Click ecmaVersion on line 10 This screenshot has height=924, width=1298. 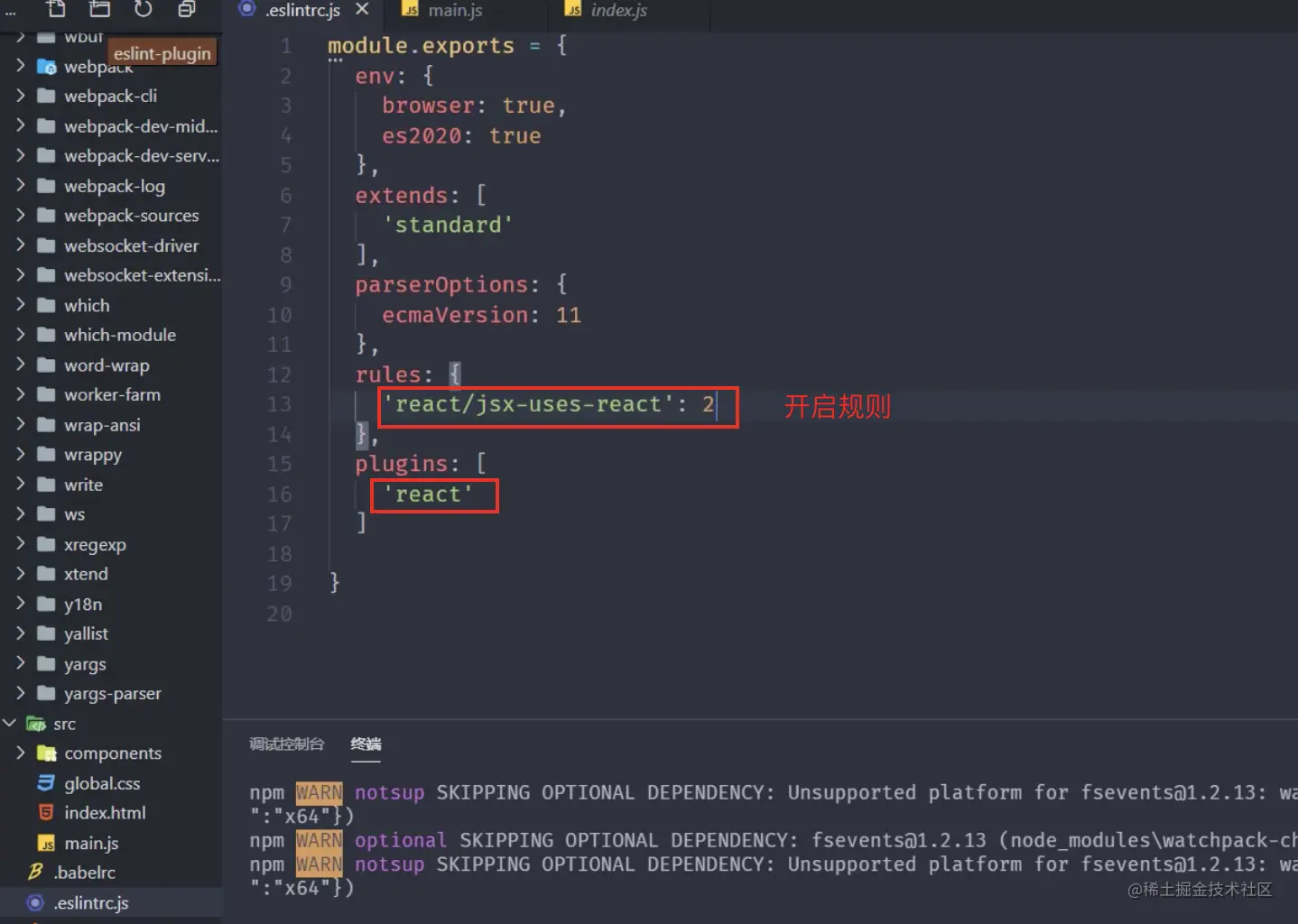tap(455, 315)
